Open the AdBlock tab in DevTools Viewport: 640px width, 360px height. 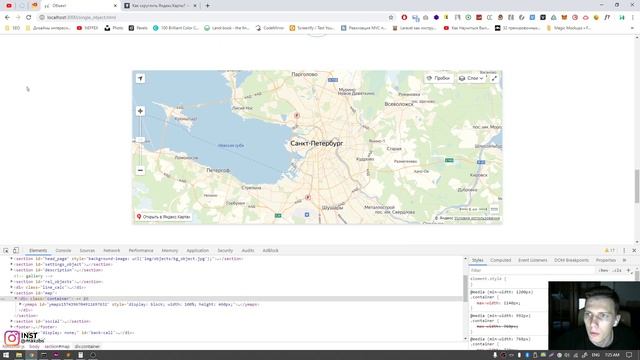point(270,250)
